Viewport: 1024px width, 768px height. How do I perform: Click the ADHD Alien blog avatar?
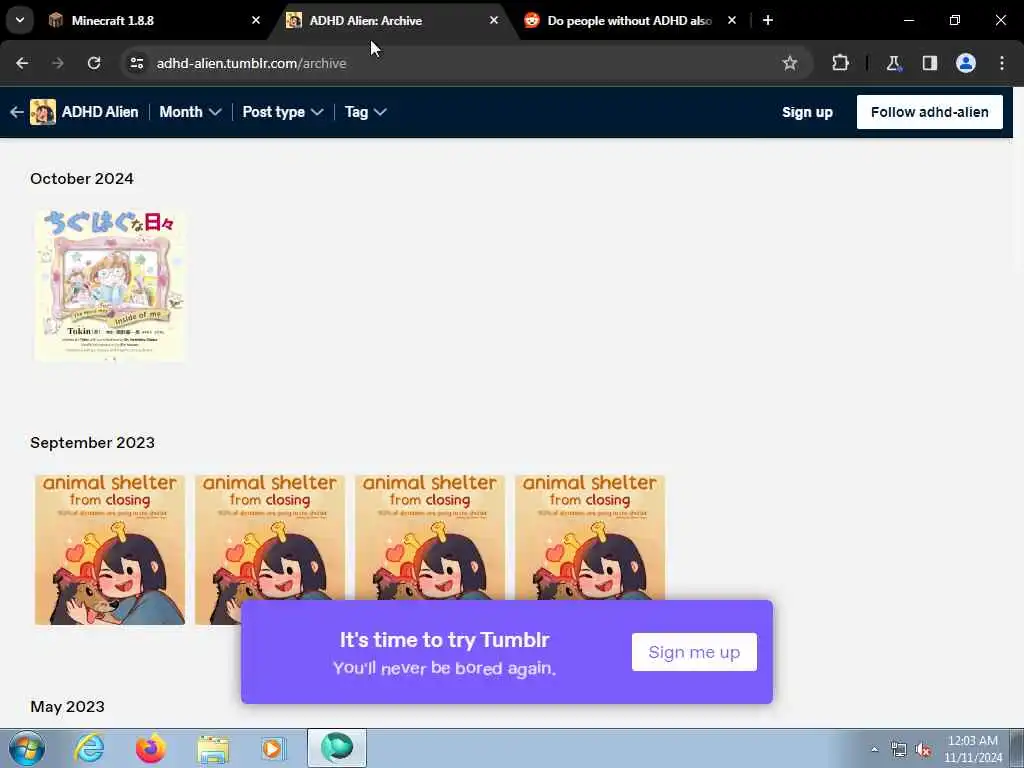click(x=43, y=112)
